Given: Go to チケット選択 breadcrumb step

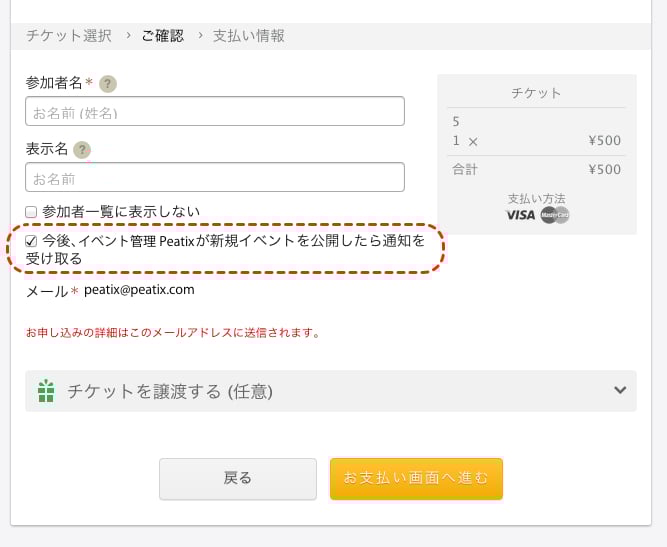Looking at the screenshot, I should point(69,36).
